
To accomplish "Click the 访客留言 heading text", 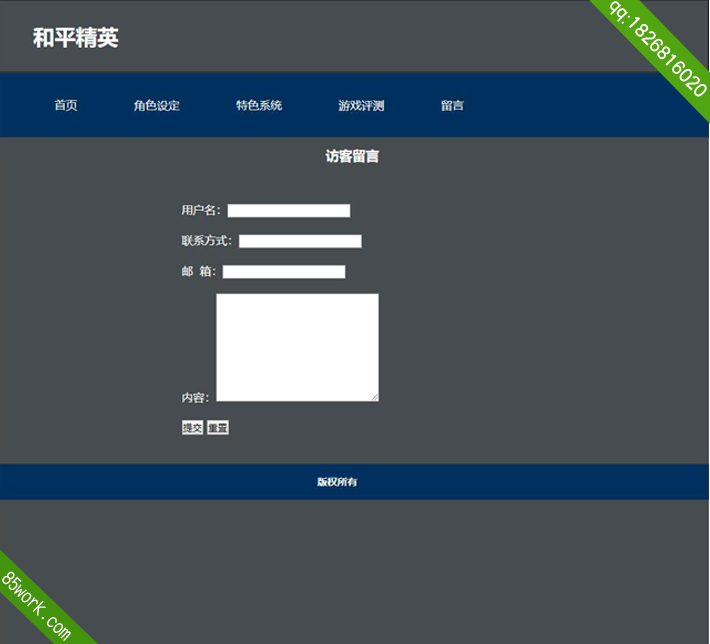I will pos(352,156).
